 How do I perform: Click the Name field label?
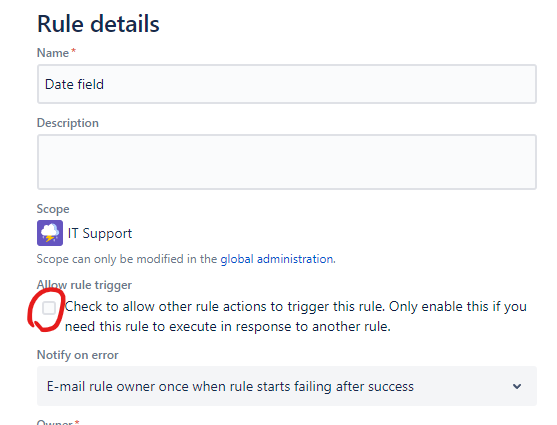tap(53, 53)
